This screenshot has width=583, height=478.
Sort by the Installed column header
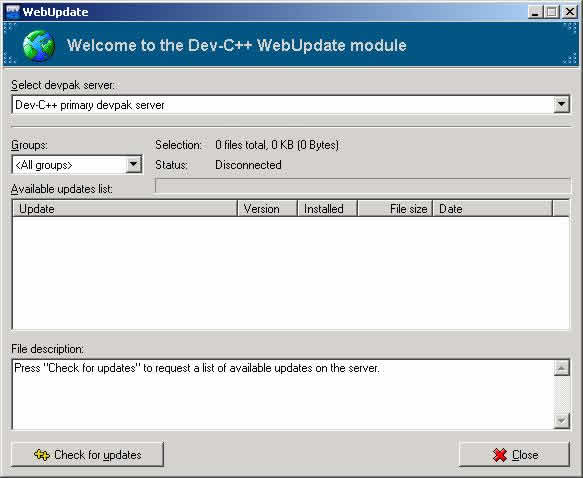coord(327,209)
